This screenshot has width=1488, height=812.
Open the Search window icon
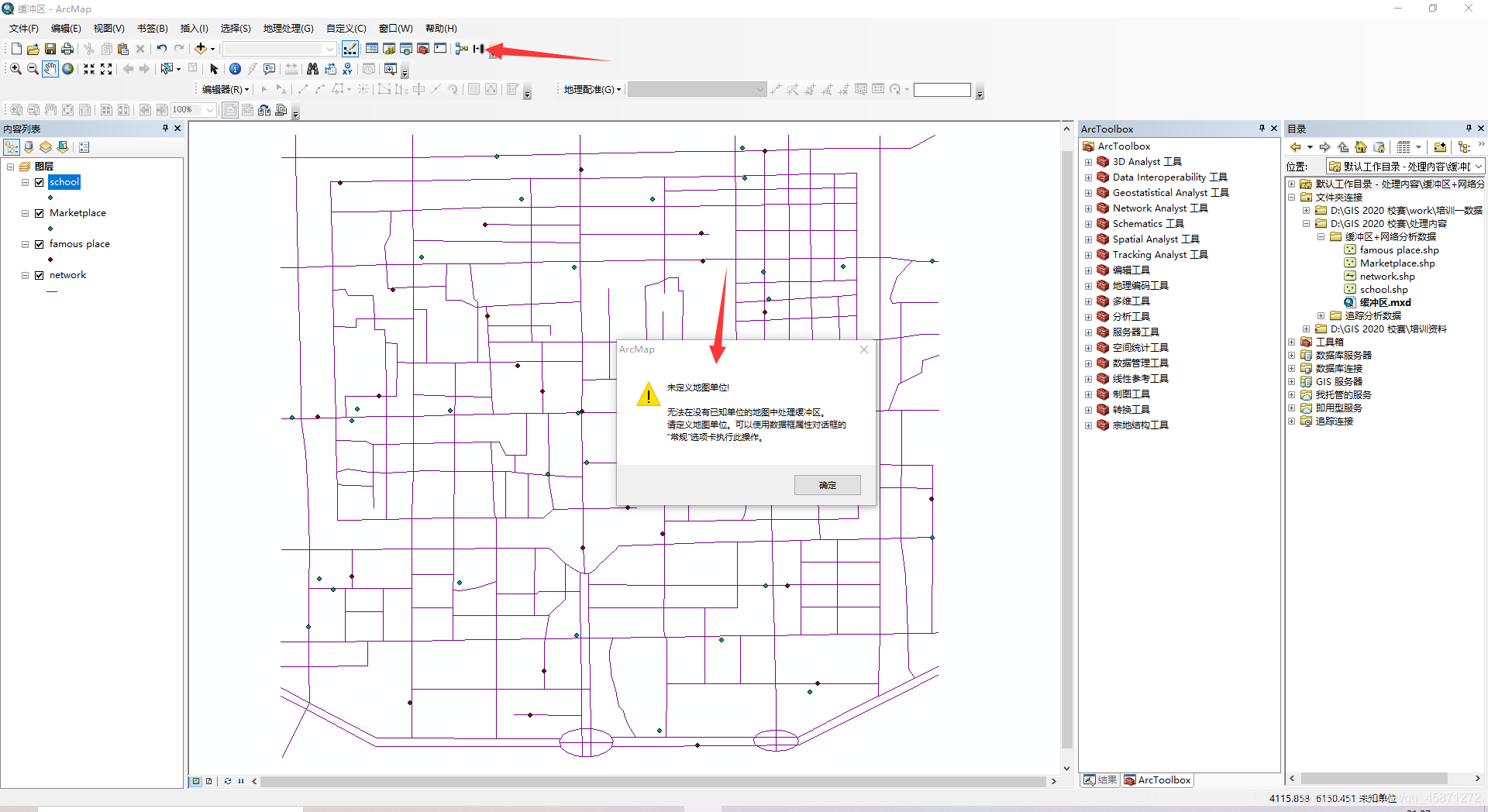click(x=406, y=49)
